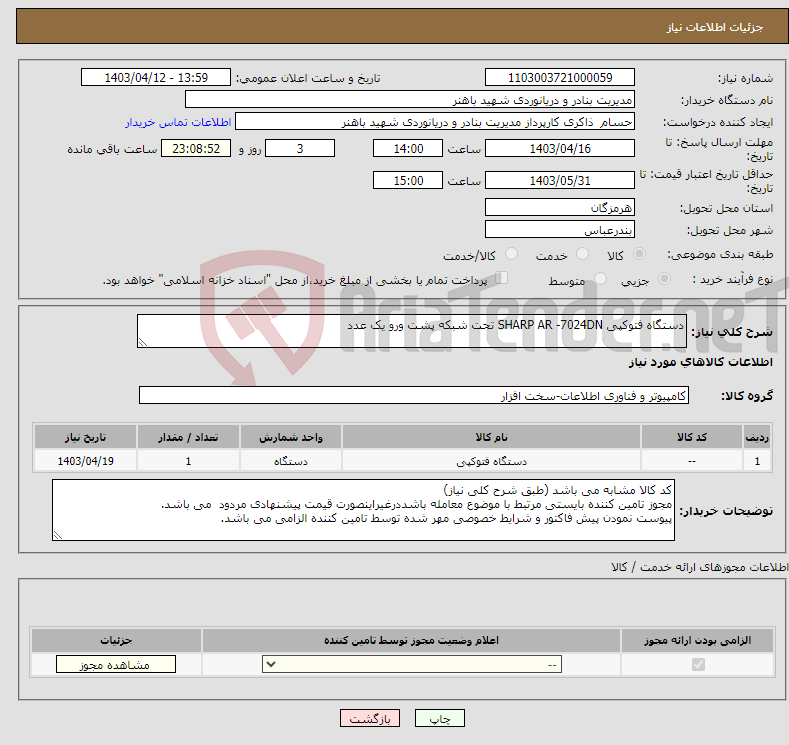Click the remaining time field 23:08:52
This screenshot has height=745, width=789.
tap(196, 148)
